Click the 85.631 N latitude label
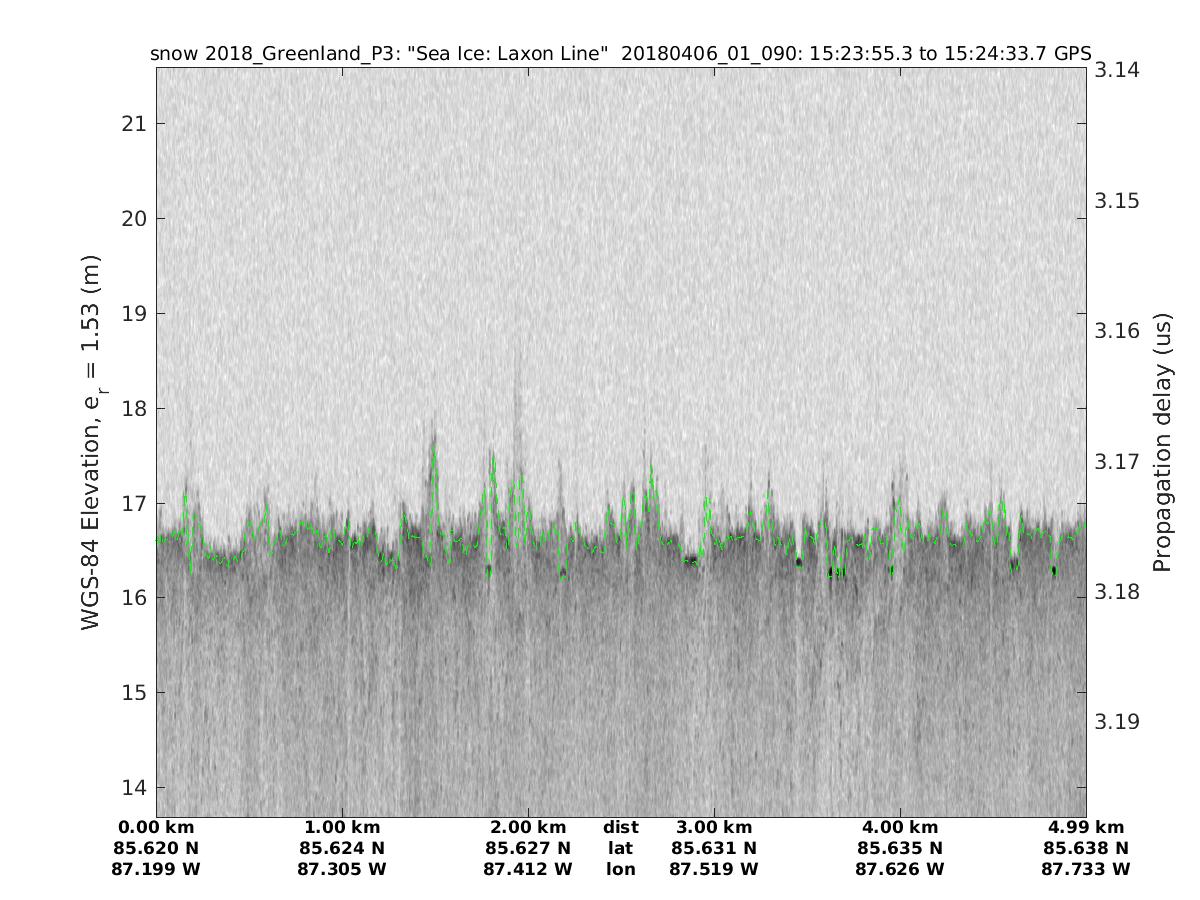The height and width of the screenshot is (900, 1200). (x=714, y=848)
